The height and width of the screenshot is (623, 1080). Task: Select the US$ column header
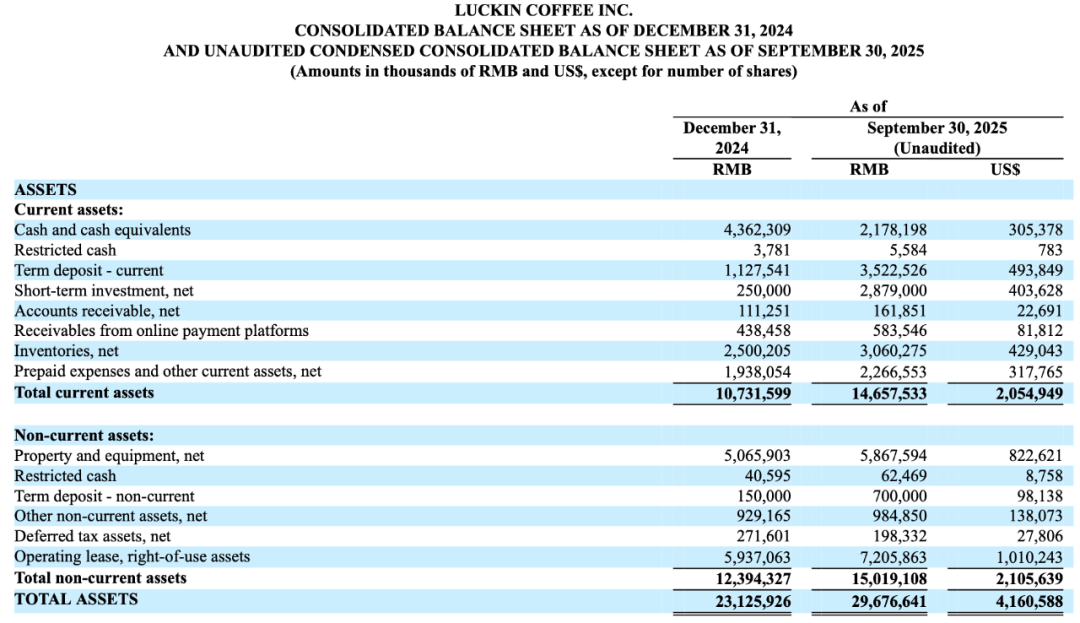[1004, 169]
